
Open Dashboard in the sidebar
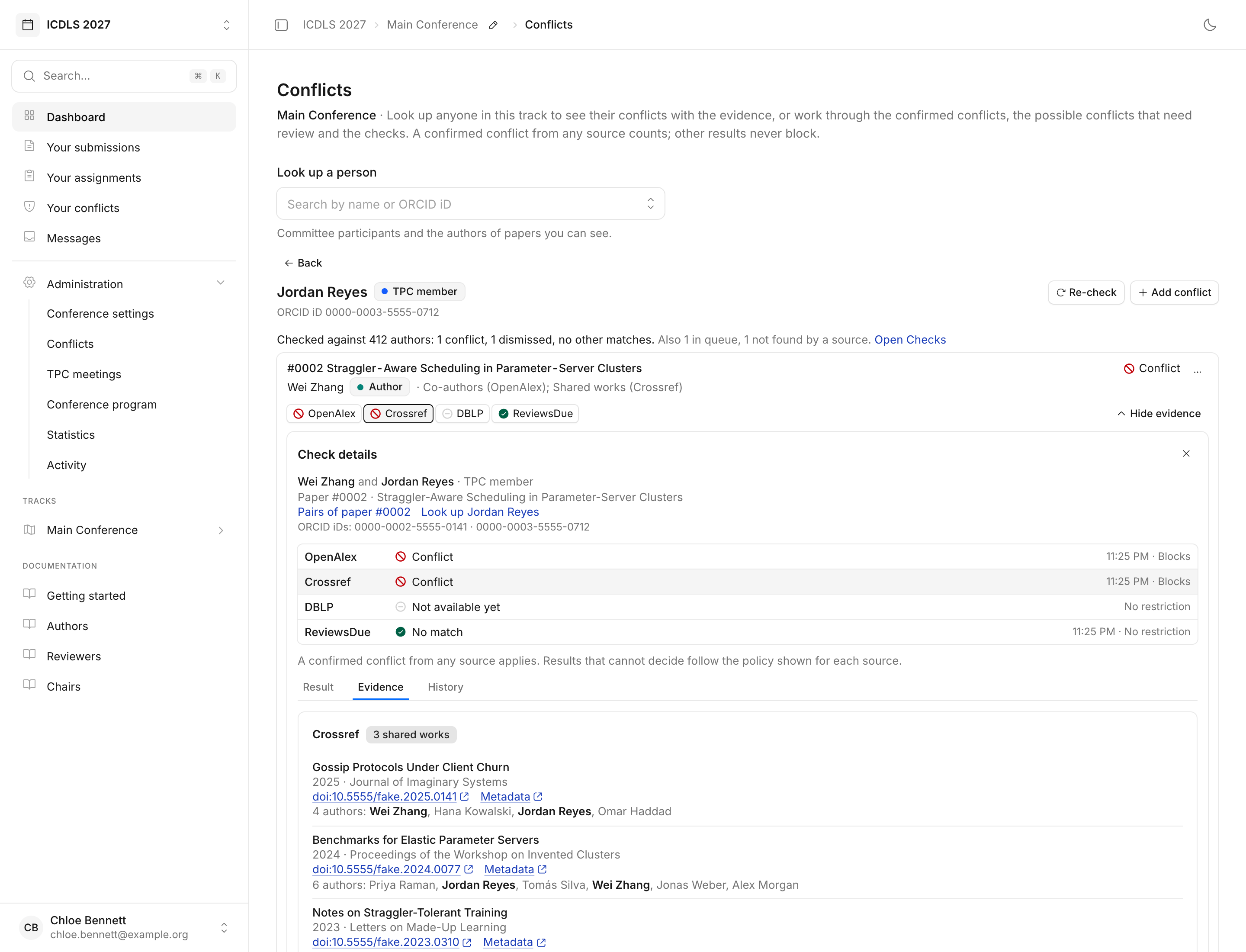click(x=124, y=117)
